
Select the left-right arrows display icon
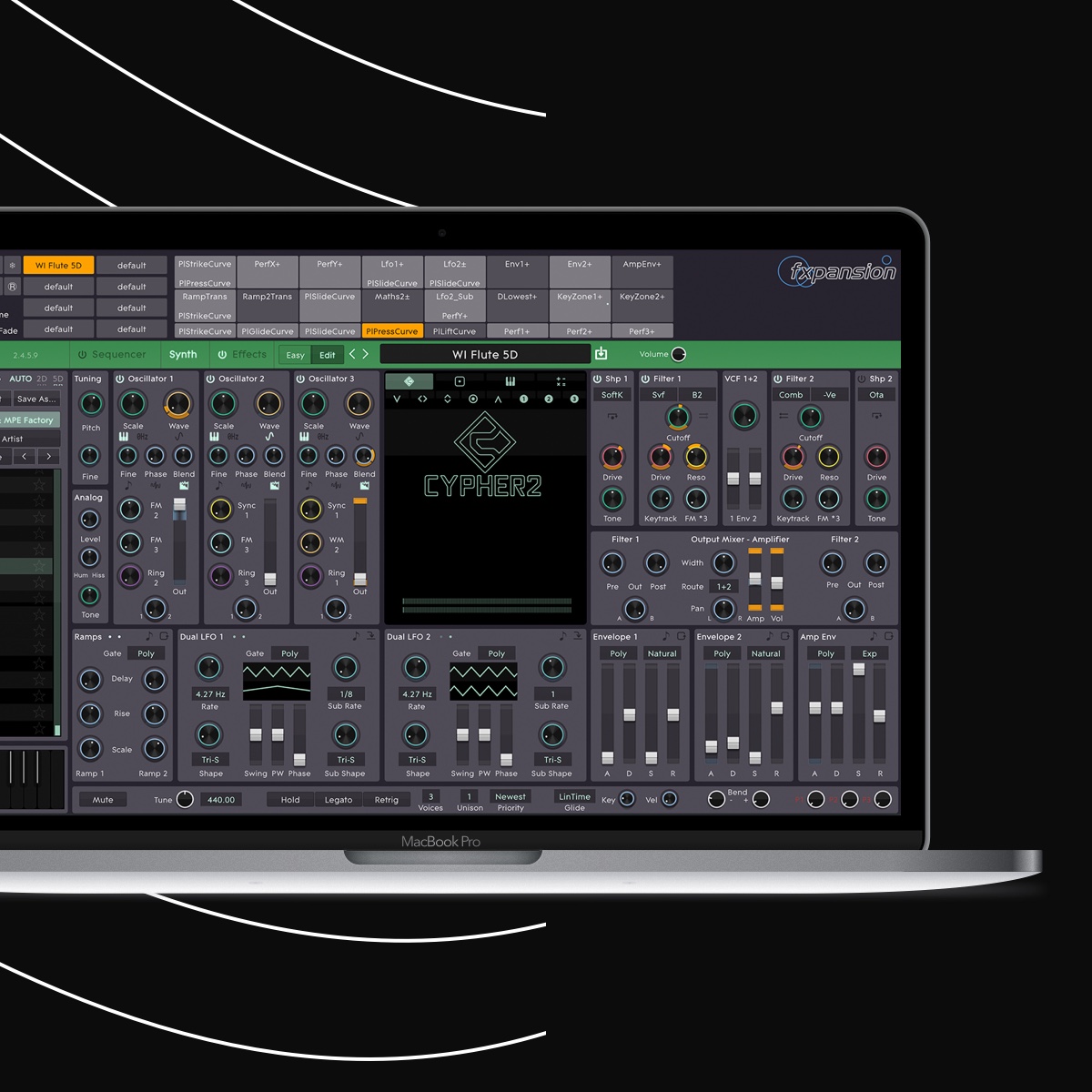(422, 399)
